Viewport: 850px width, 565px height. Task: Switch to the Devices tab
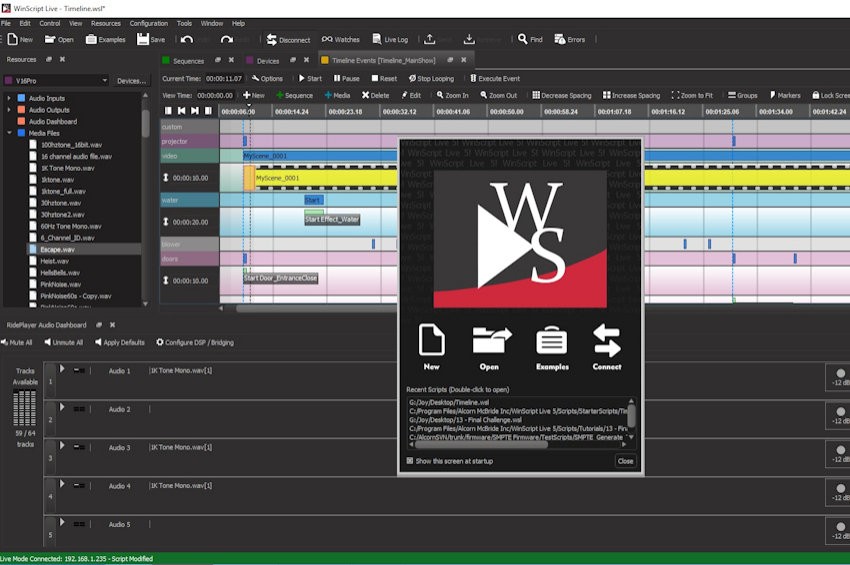tap(268, 61)
